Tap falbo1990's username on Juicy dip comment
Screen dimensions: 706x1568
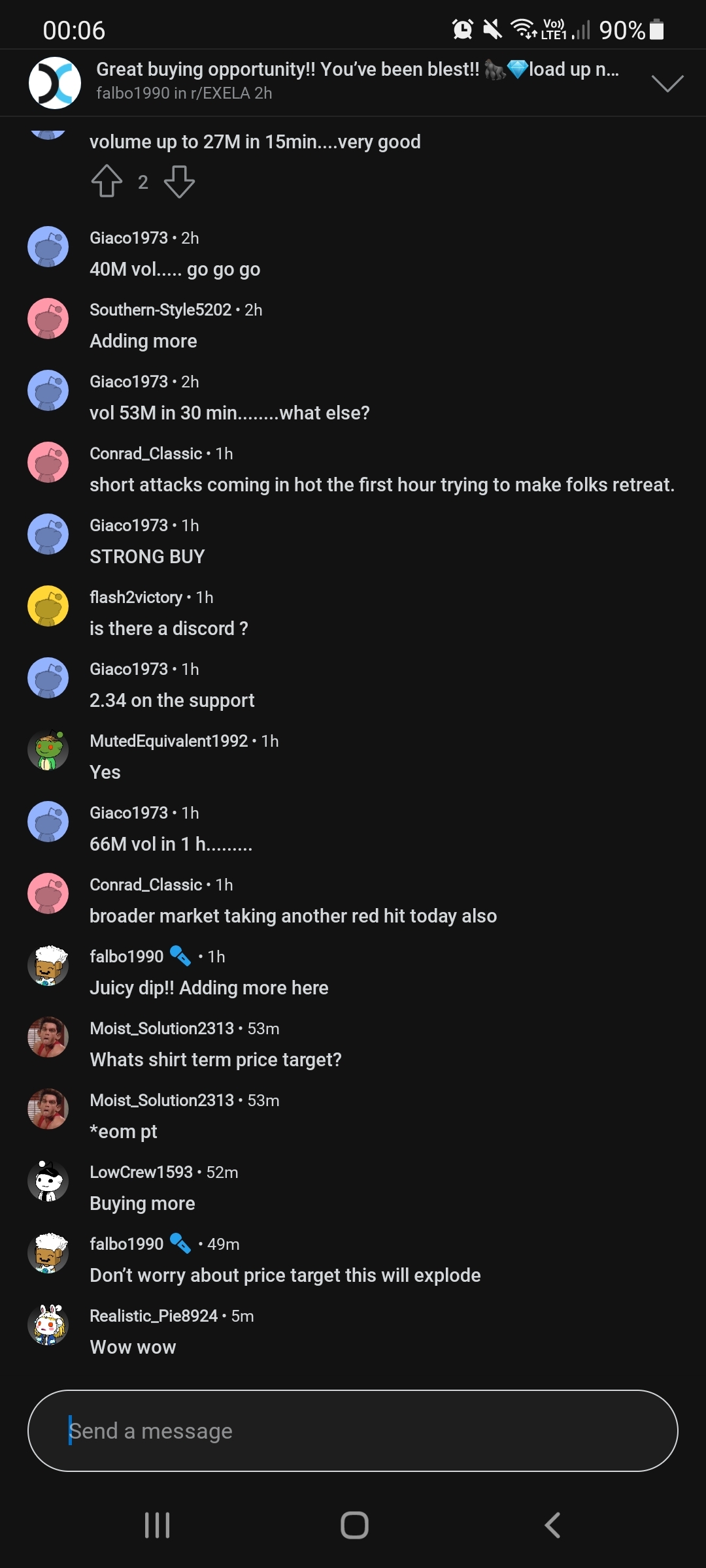pyautogui.click(x=127, y=956)
